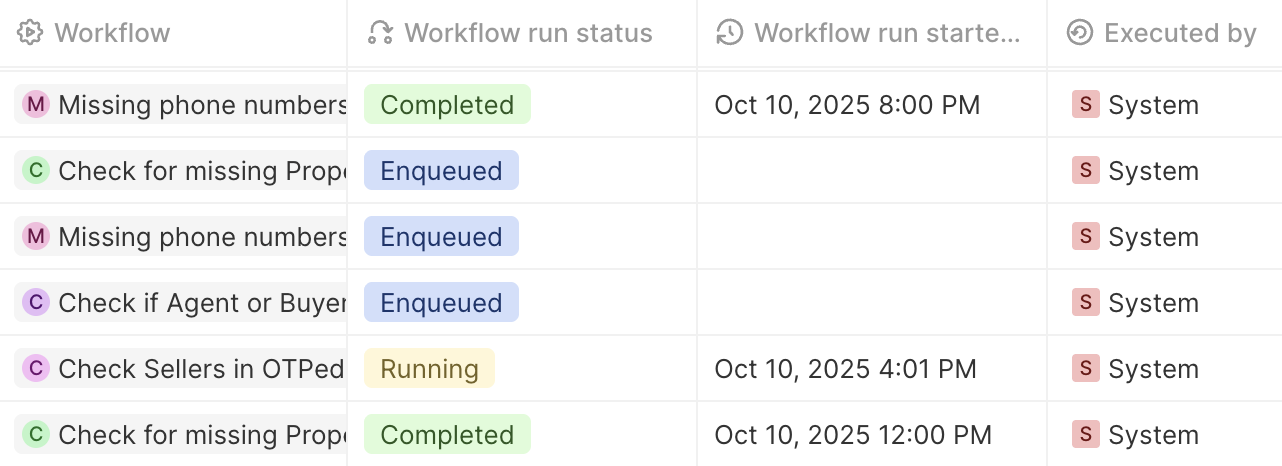Open the Executed by column header menu
The width and height of the screenshot is (1282, 466).
(x=1180, y=33)
